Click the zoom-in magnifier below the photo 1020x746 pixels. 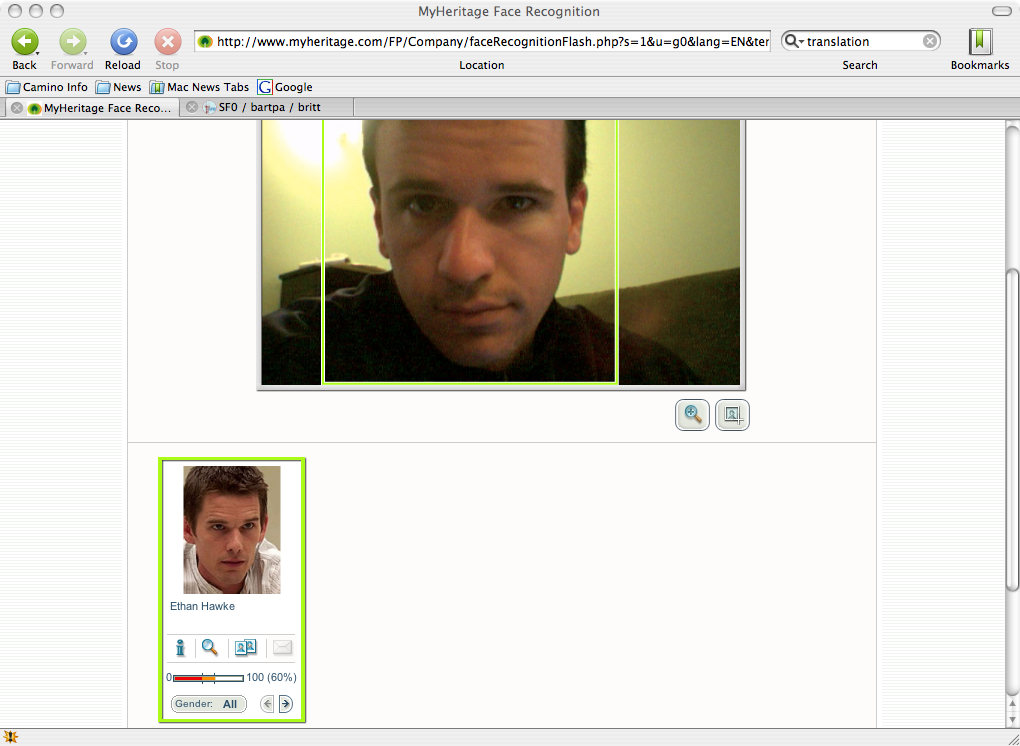(x=692, y=415)
